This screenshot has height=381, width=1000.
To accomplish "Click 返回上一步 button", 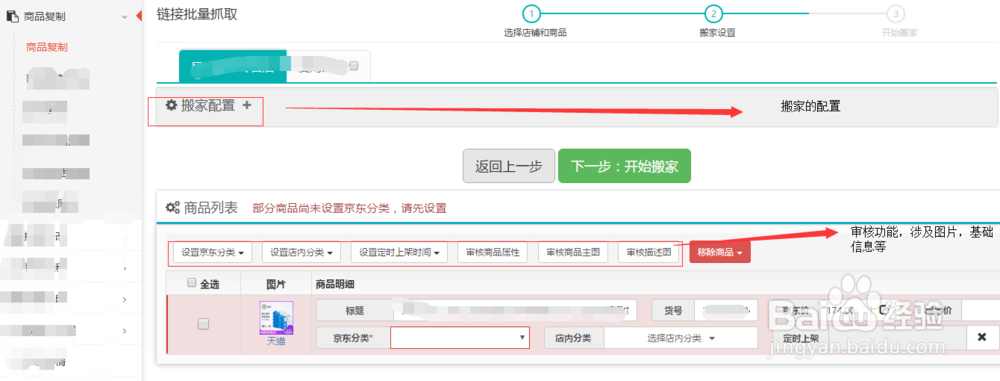I will tap(508, 167).
